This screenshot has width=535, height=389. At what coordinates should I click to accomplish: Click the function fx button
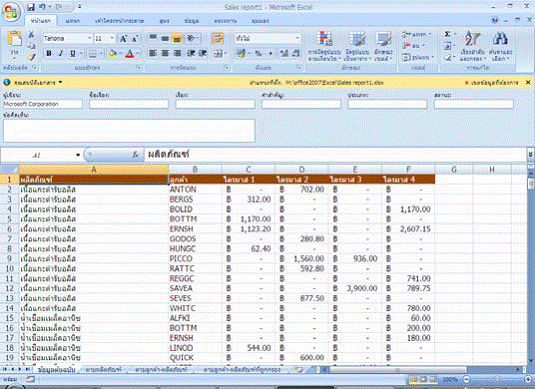[135, 155]
